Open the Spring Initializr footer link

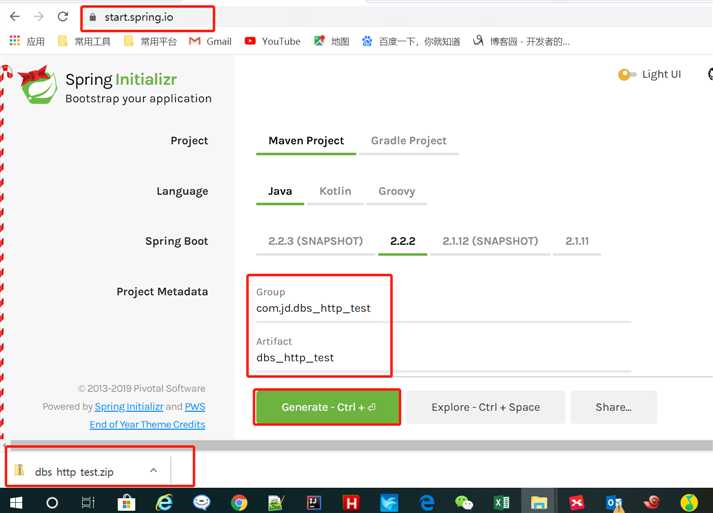129,407
